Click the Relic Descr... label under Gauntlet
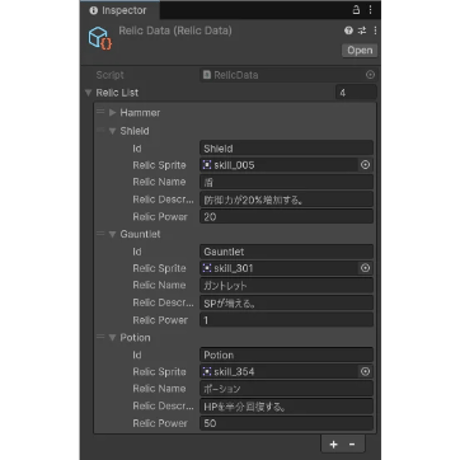 tap(163, 303)
